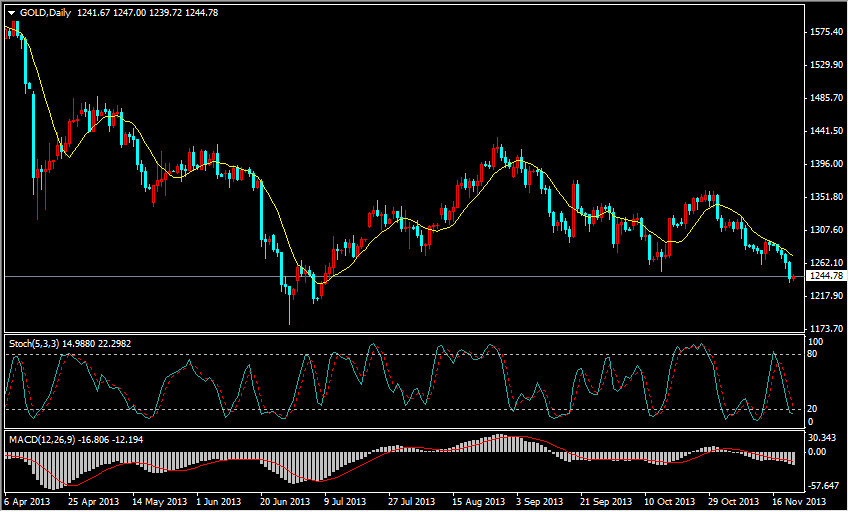Click the 1485.70 price scale label
Image resolution: width=849 pixels, height=512 pixels.
click(826, 98)
